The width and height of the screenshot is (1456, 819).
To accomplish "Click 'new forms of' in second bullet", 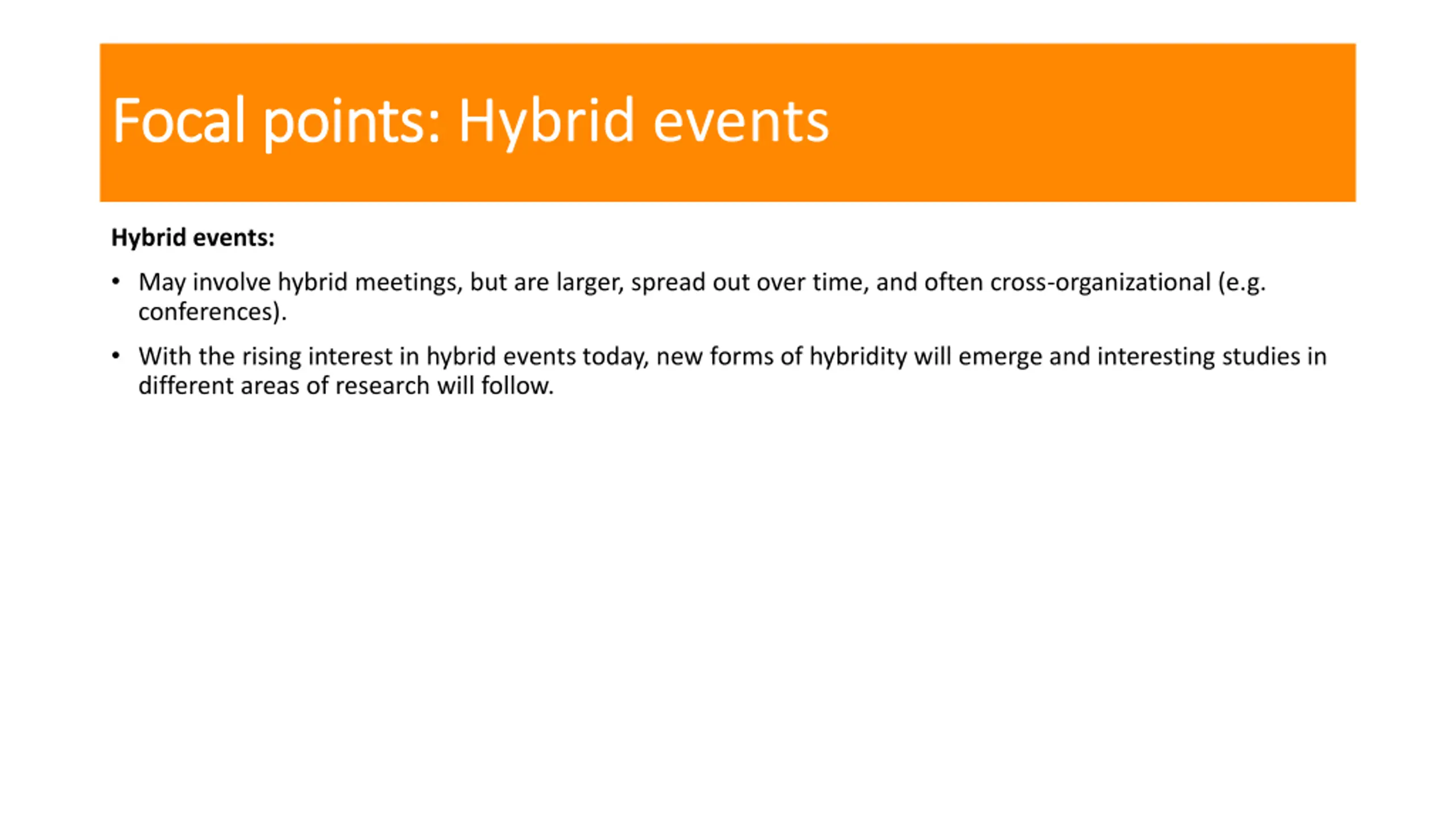I will click(x=729, y=356).
